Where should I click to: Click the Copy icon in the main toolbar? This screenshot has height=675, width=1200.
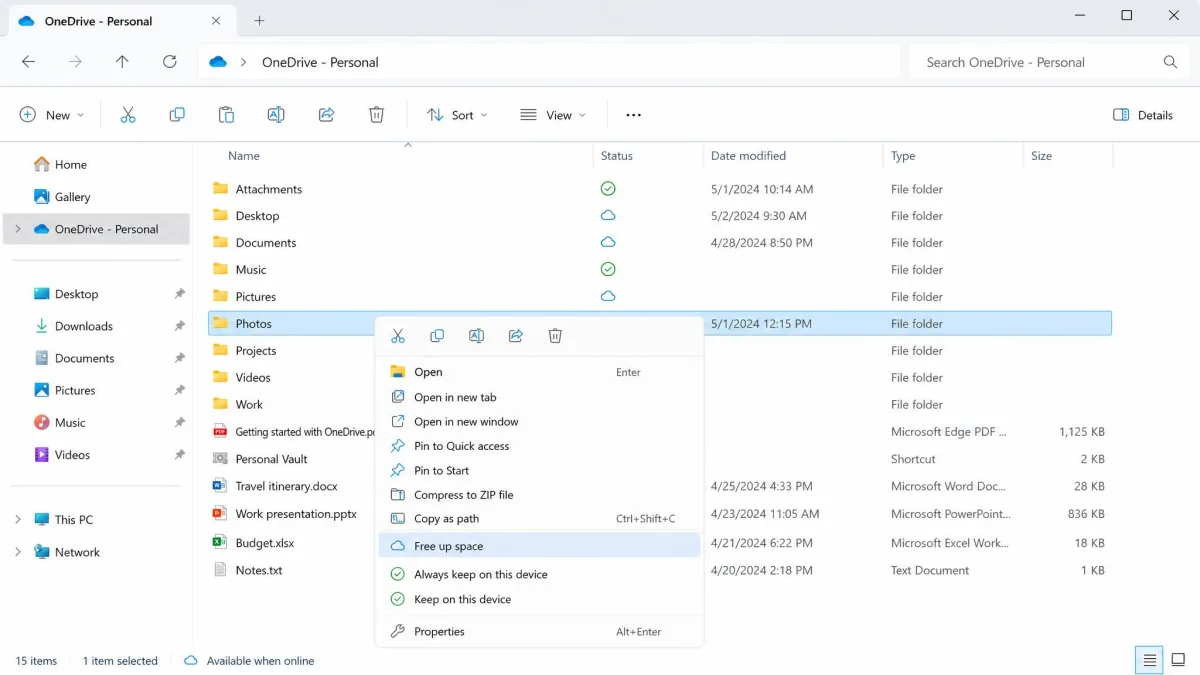tap(177, 115)
